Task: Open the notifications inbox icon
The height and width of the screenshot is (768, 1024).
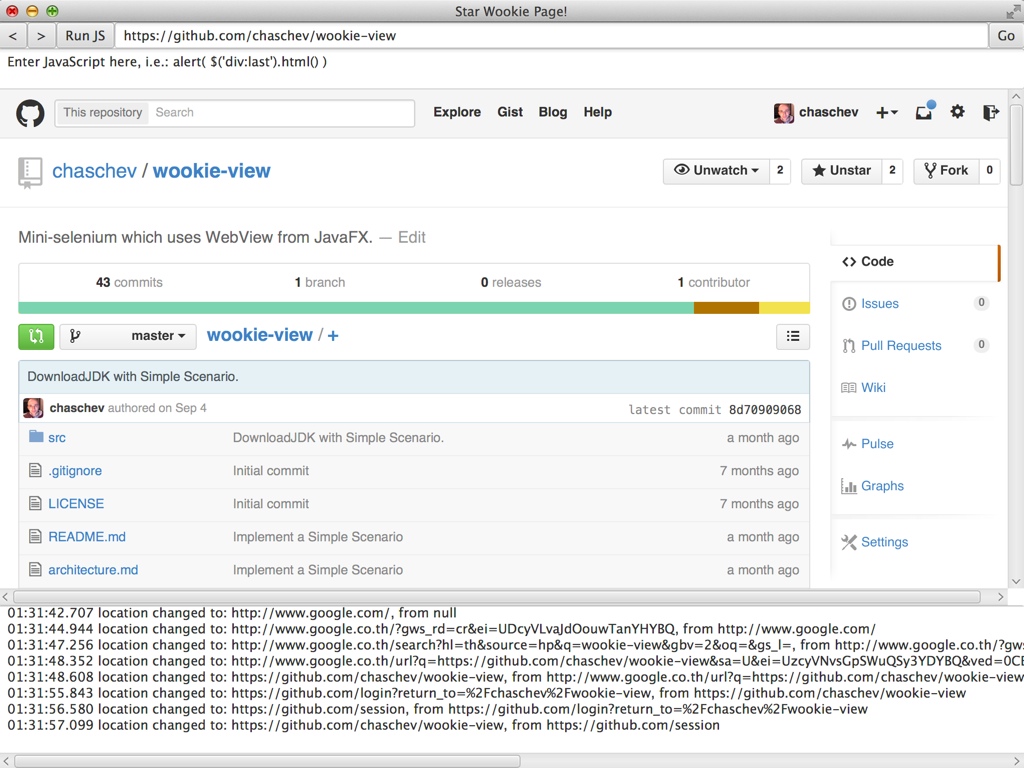Action: [924, 112]
